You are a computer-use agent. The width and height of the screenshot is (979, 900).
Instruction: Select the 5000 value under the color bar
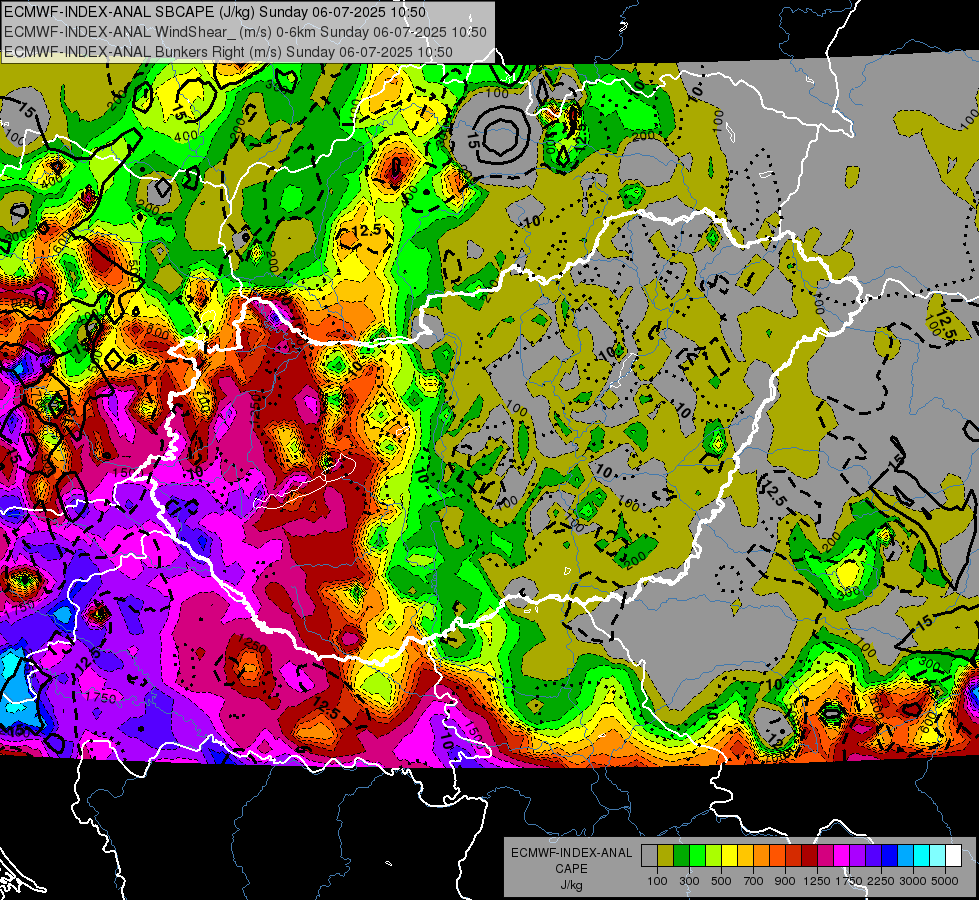945,881
